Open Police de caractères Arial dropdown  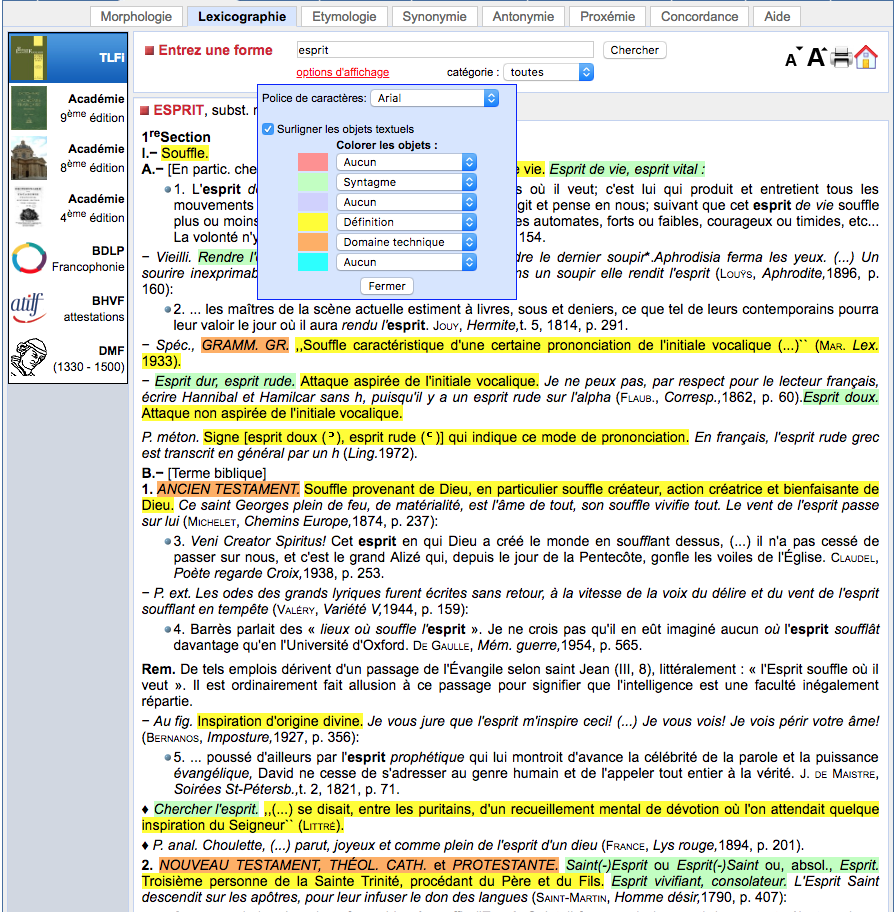(435, 98)
